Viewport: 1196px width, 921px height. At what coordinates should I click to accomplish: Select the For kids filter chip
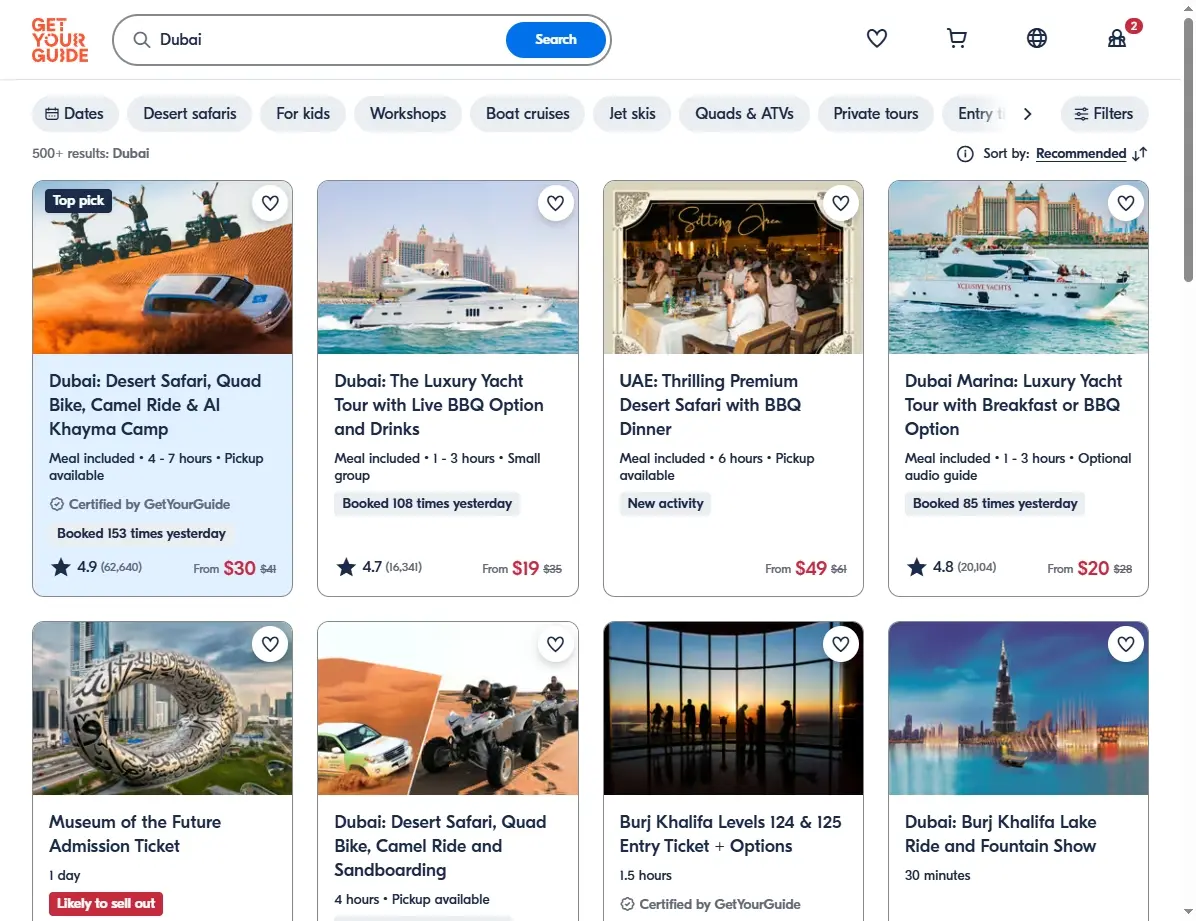(x=303, y=114)
